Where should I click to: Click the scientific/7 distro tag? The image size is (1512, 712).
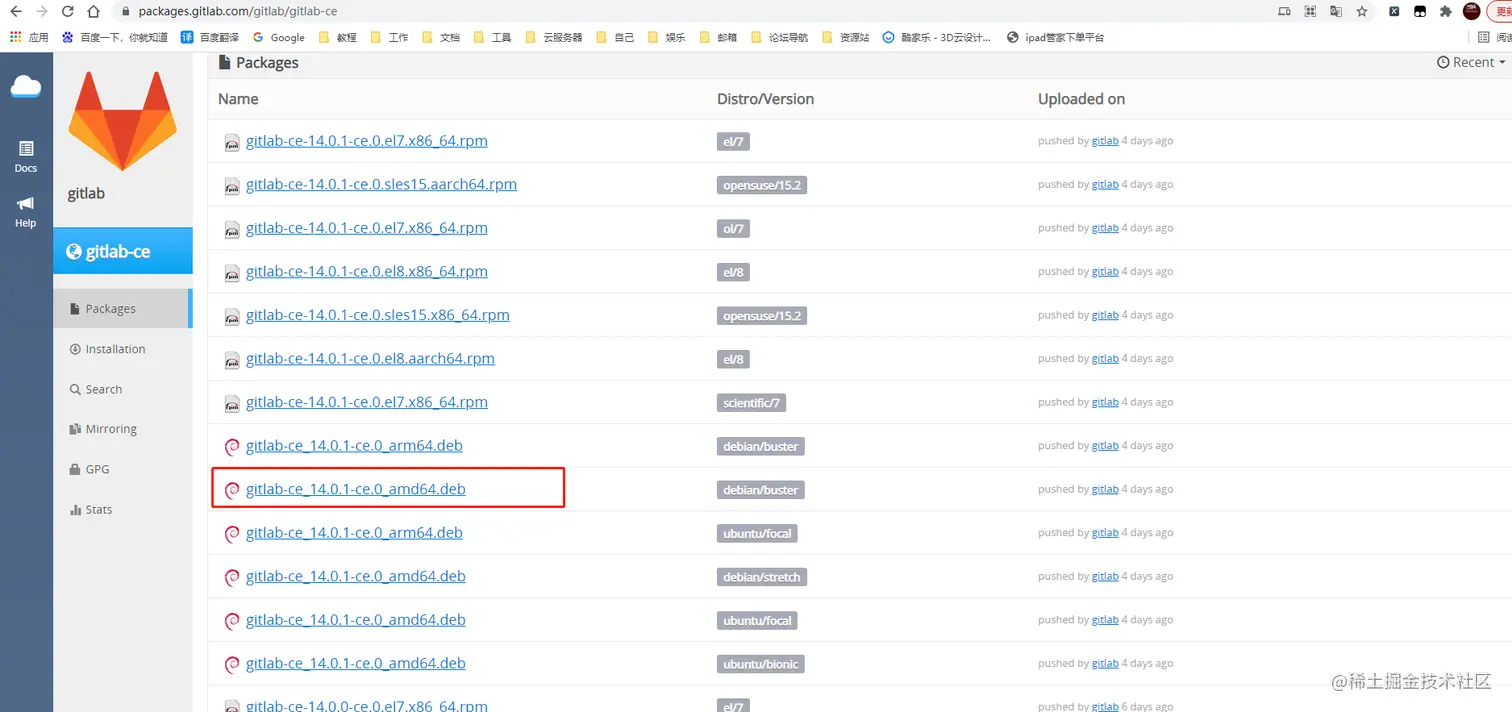[752, 403]
